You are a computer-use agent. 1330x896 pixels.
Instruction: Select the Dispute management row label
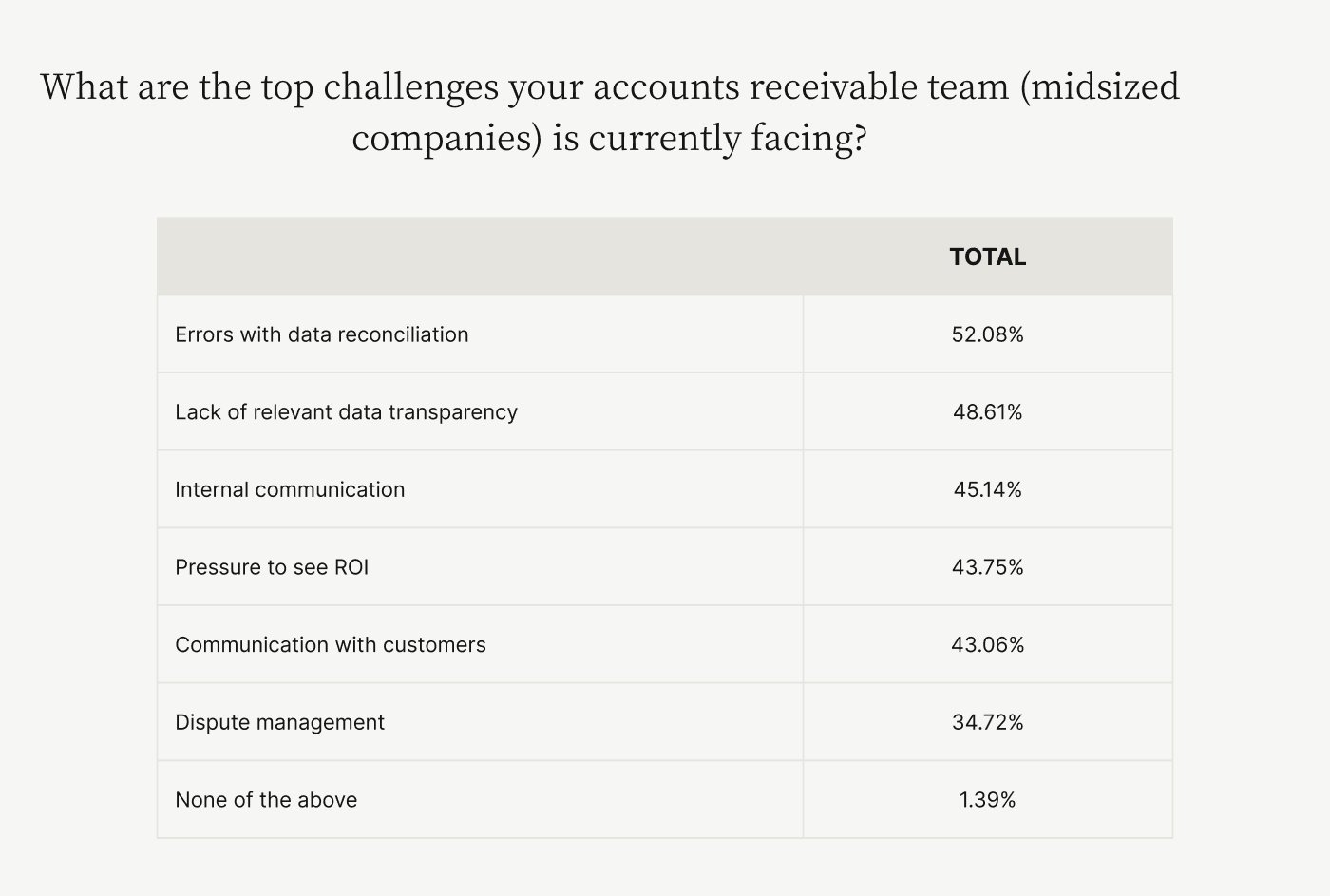point(280,722)
